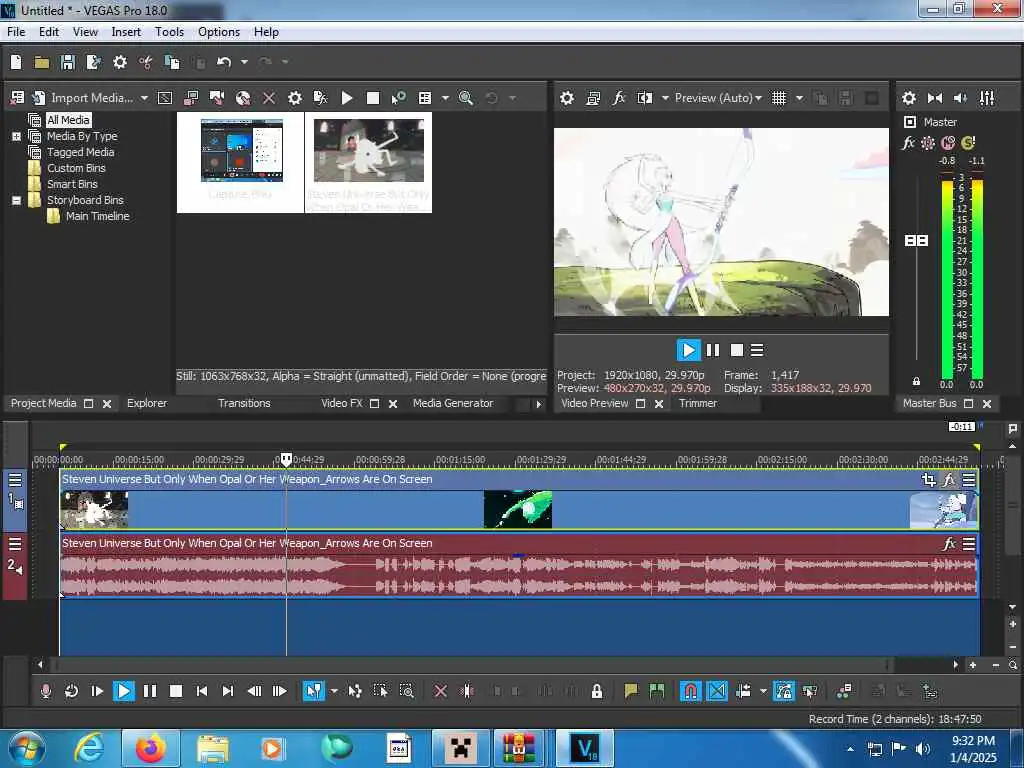The height and width of the screenshot is (768, 1024).
Task: Open Master FX icon under Master label
Action: click(908, 142)
